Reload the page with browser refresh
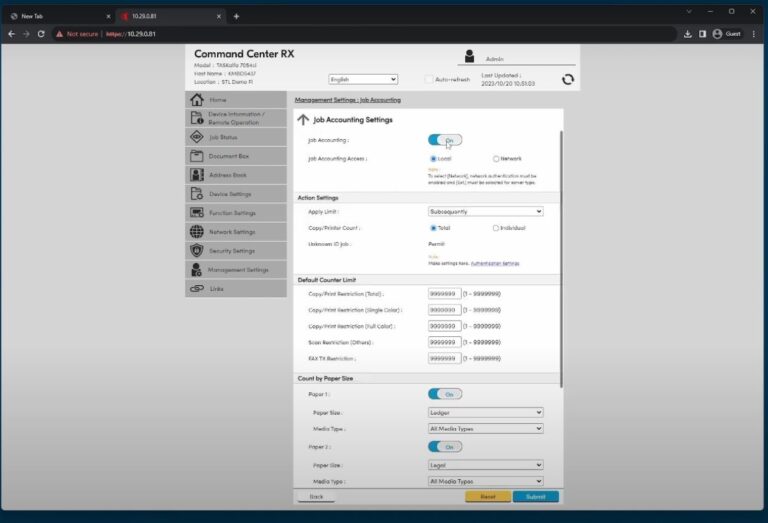 41,34
